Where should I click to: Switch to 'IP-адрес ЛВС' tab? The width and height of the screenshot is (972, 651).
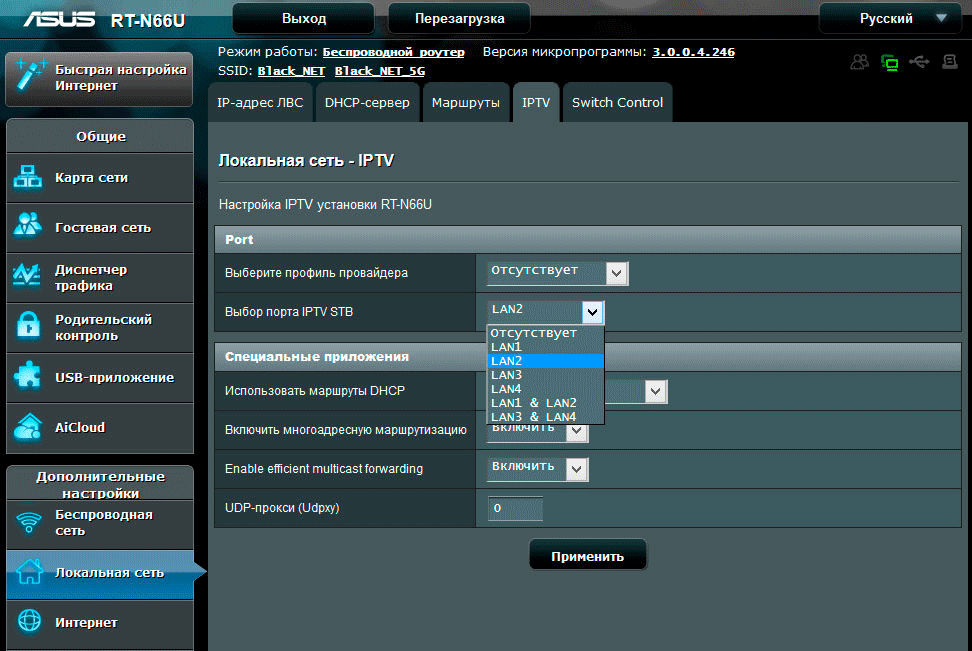point(260,102)
